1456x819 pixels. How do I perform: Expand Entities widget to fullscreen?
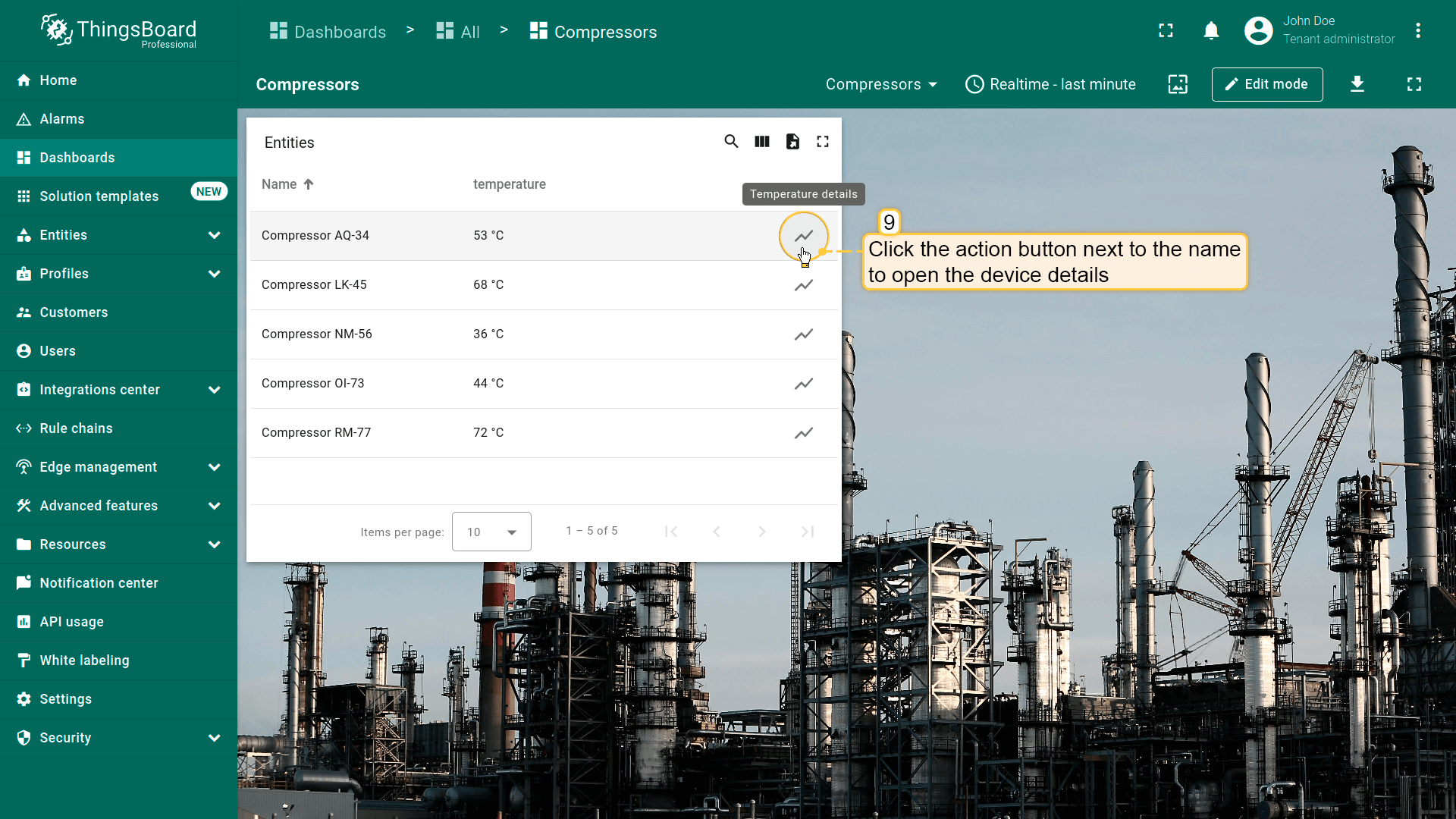[823, 142]
